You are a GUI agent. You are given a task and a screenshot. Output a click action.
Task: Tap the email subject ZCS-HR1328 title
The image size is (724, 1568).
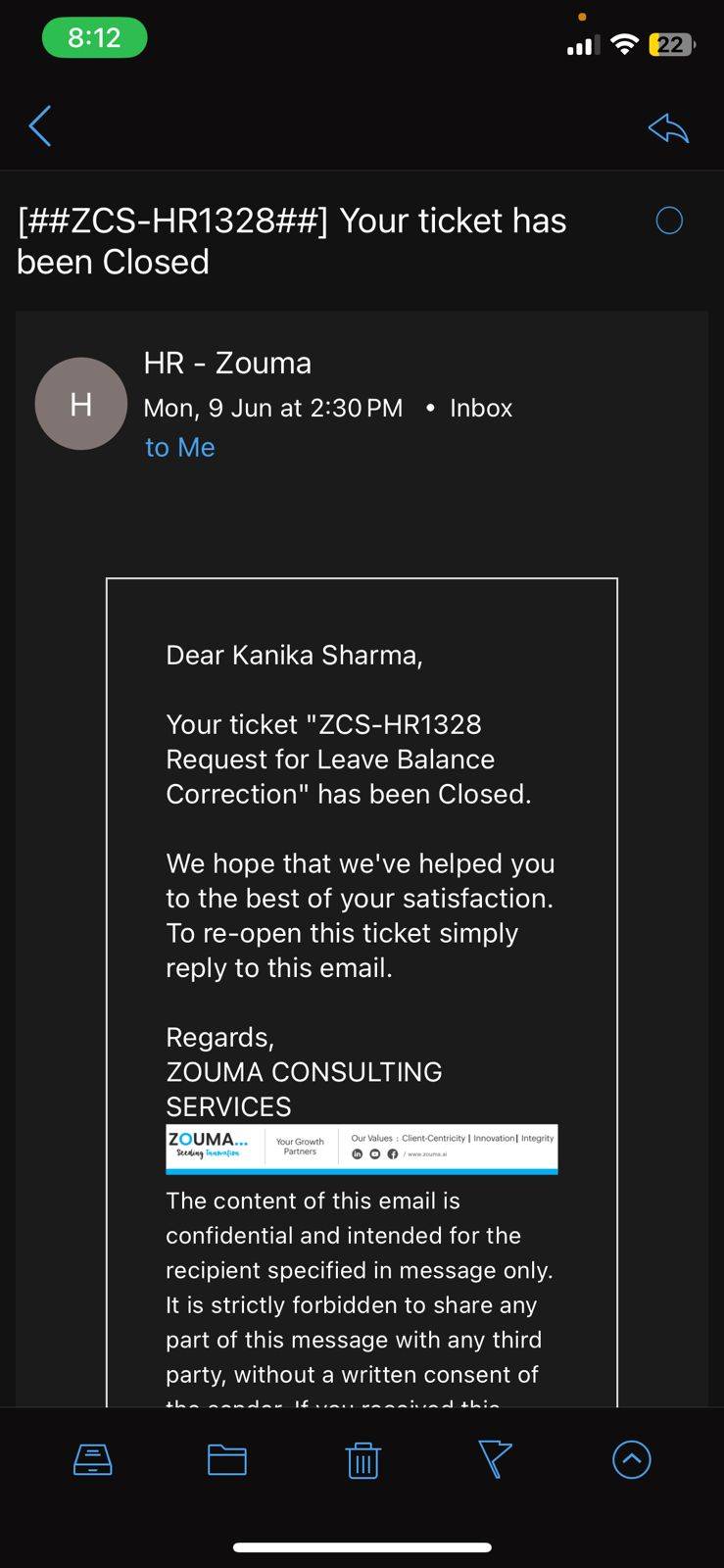(292, 241)
